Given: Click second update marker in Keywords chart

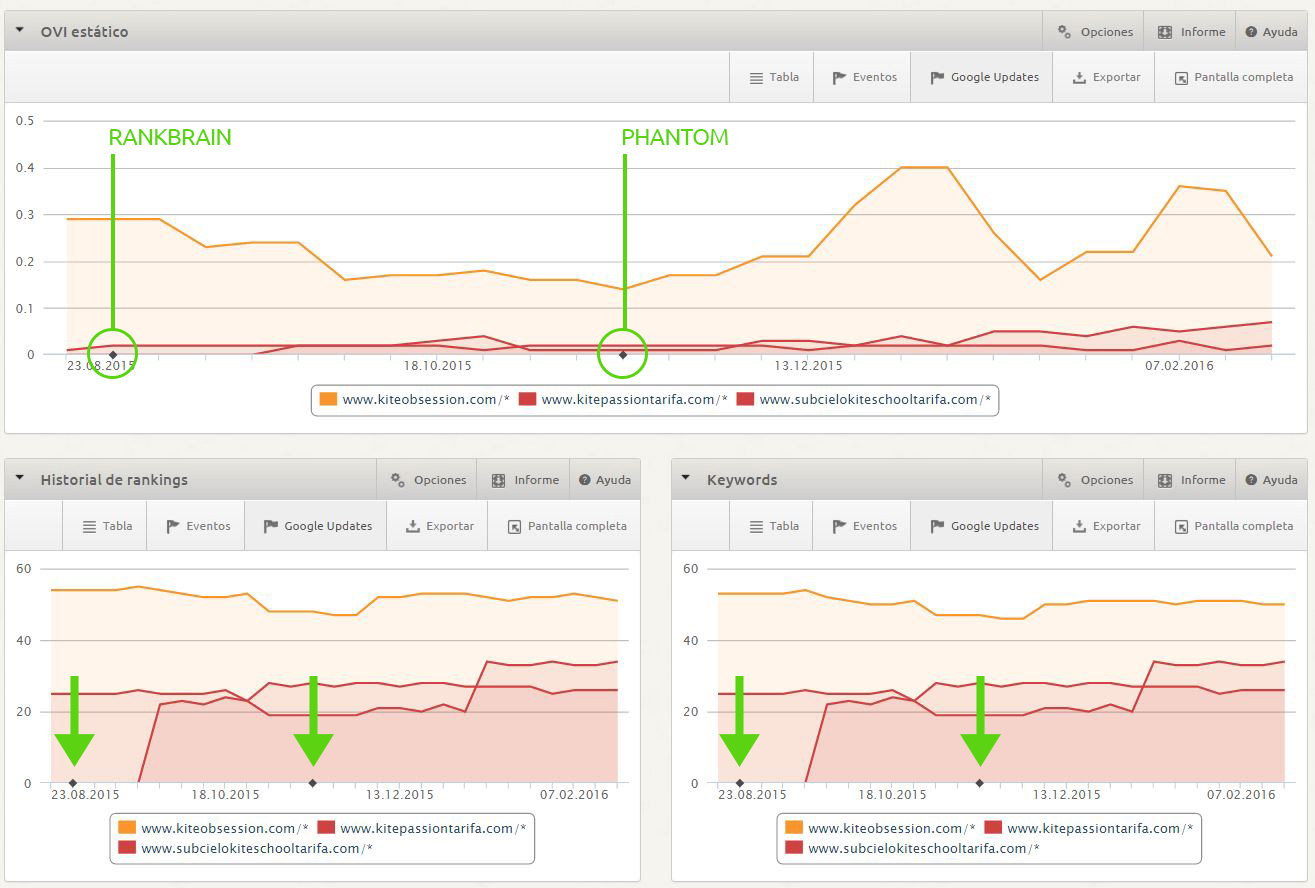Looking at the screenshot, I should [979, 782].
